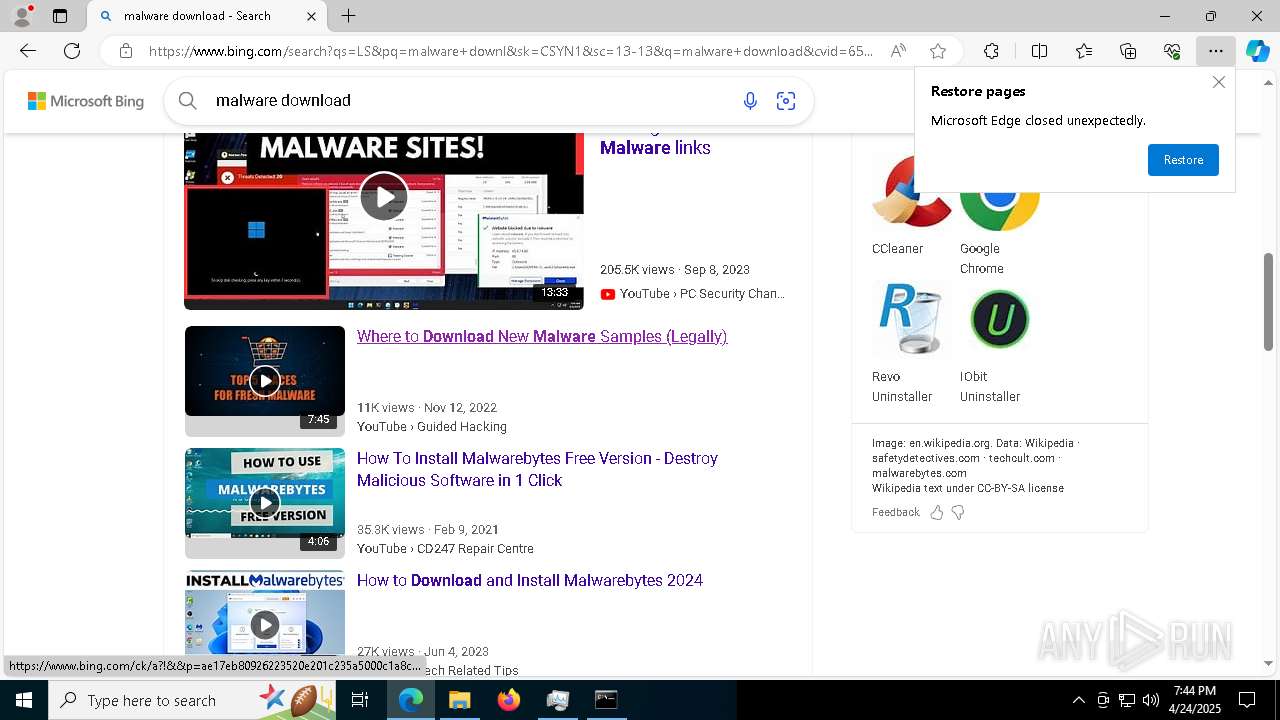Play How to Use Malwarebytes Free Version thumbnail
Screen dimensions: 1280x720
[x=265, y=502]
